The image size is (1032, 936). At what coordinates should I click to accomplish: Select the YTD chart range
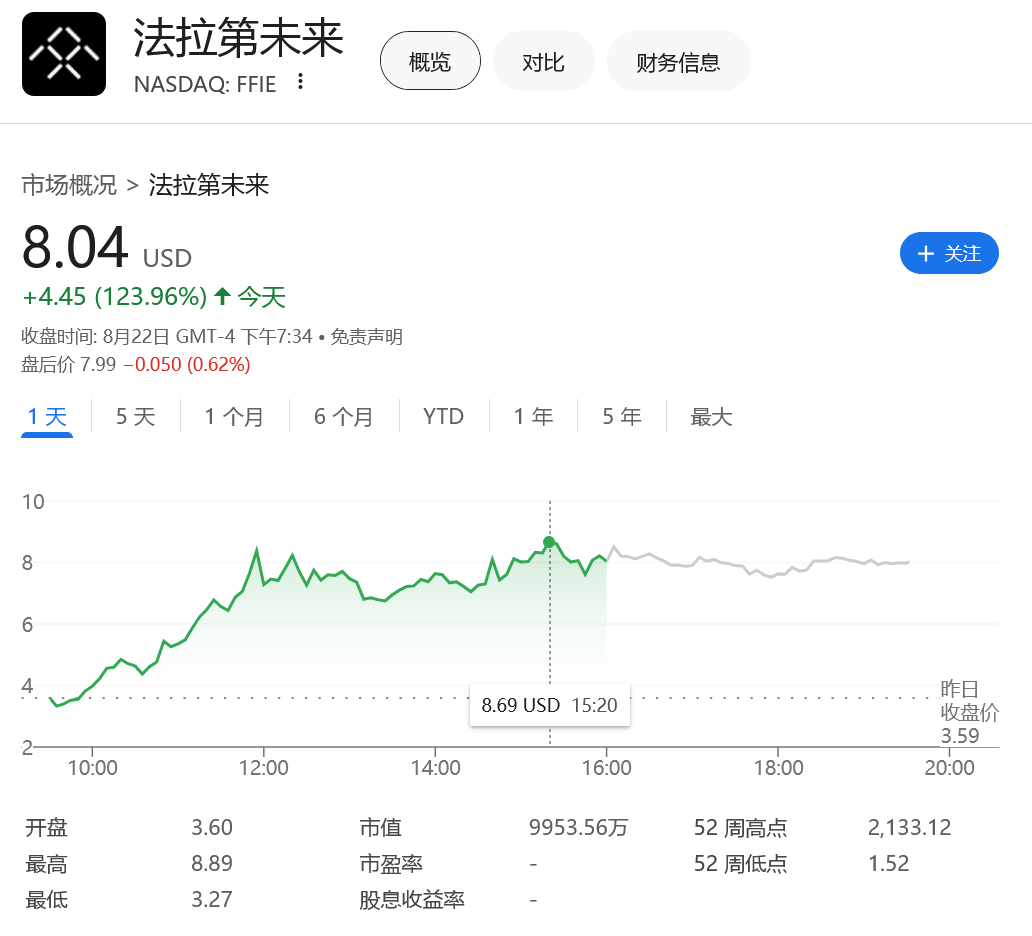pos(444,417)
